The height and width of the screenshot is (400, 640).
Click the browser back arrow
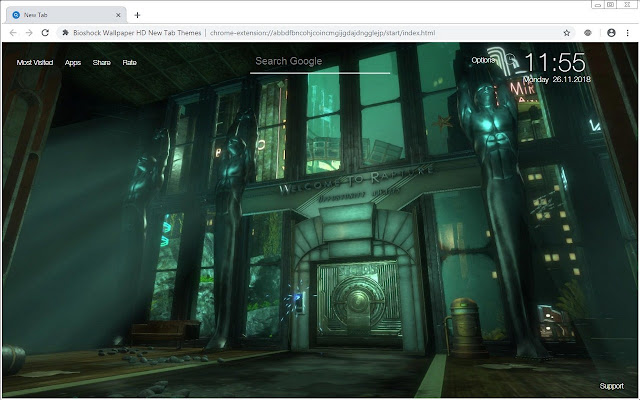coord(13,33)
